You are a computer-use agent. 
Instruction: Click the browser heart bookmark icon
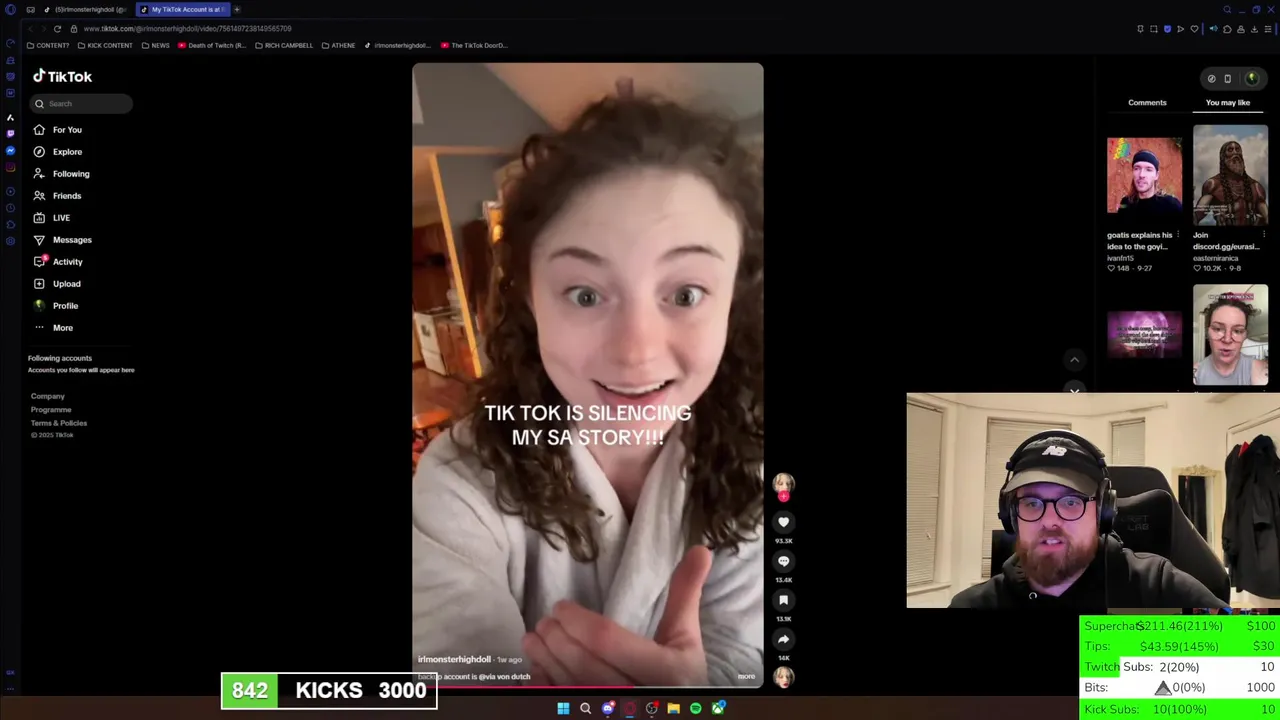click(x=1194, y=29)
